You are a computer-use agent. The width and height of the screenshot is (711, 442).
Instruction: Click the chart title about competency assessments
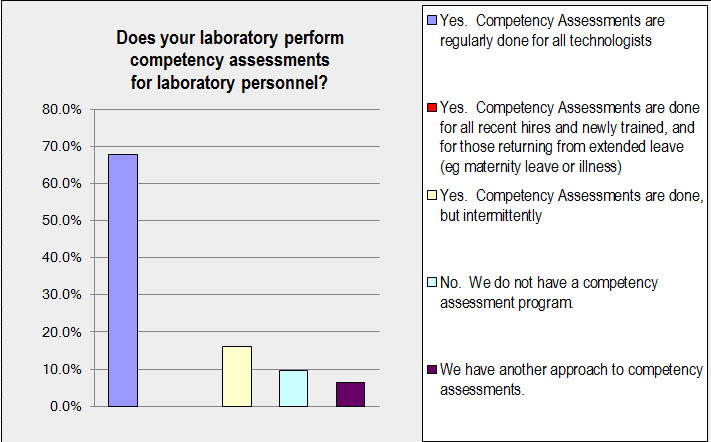[230, 60]
